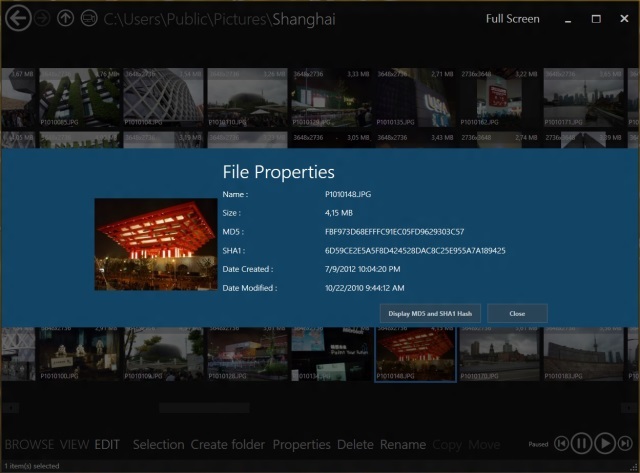Click the scrollbar right arrow
This screenshot has width=640, height=473.
coord(629,407)
